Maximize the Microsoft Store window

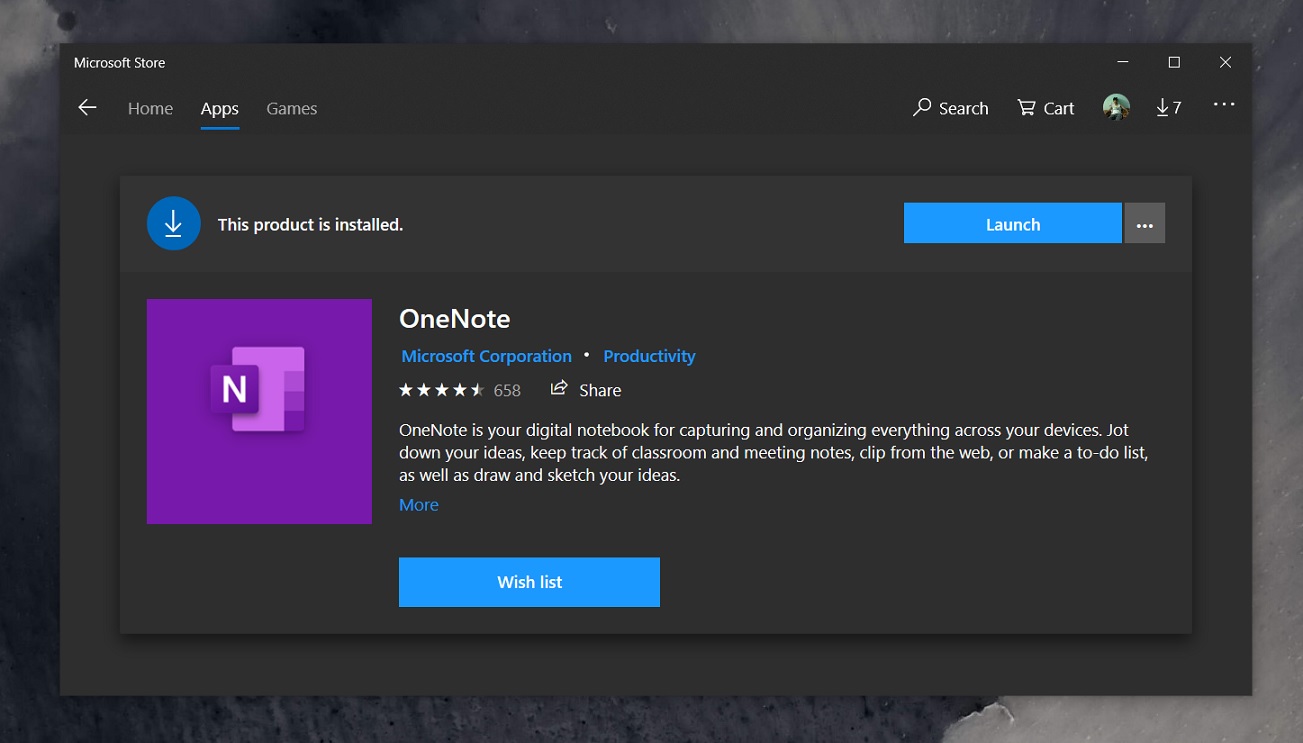click(x=1174, y=62)
